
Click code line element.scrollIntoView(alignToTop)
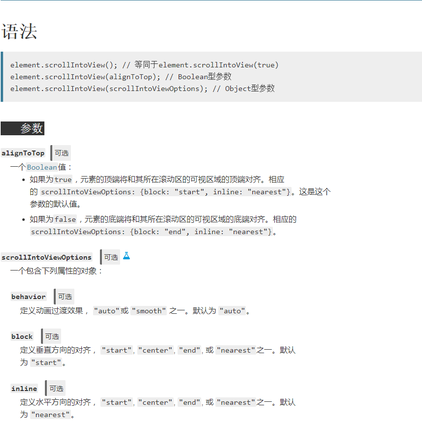pos(121,77)
